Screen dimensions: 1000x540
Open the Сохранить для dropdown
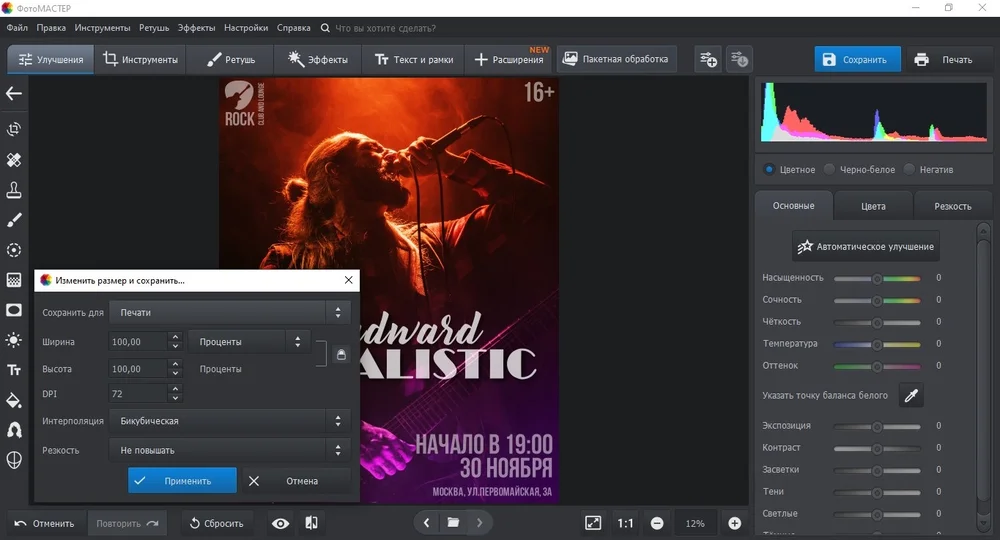coord(229,313)
